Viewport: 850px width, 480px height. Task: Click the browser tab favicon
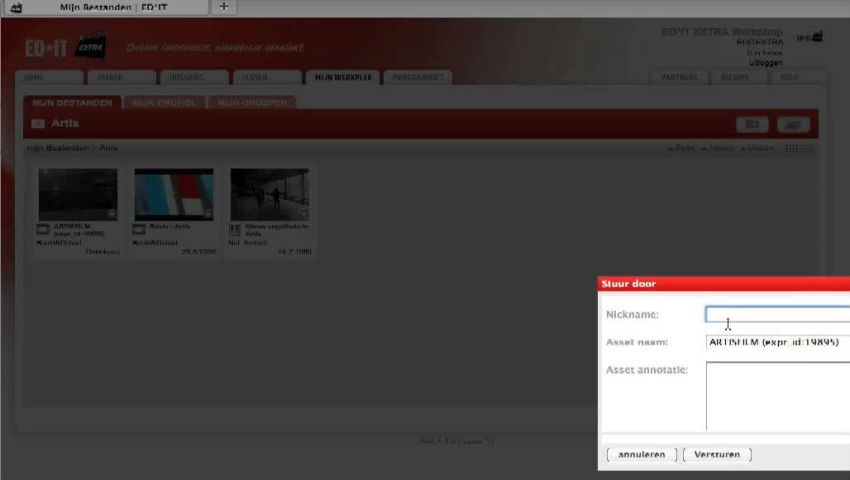point(16,8)
